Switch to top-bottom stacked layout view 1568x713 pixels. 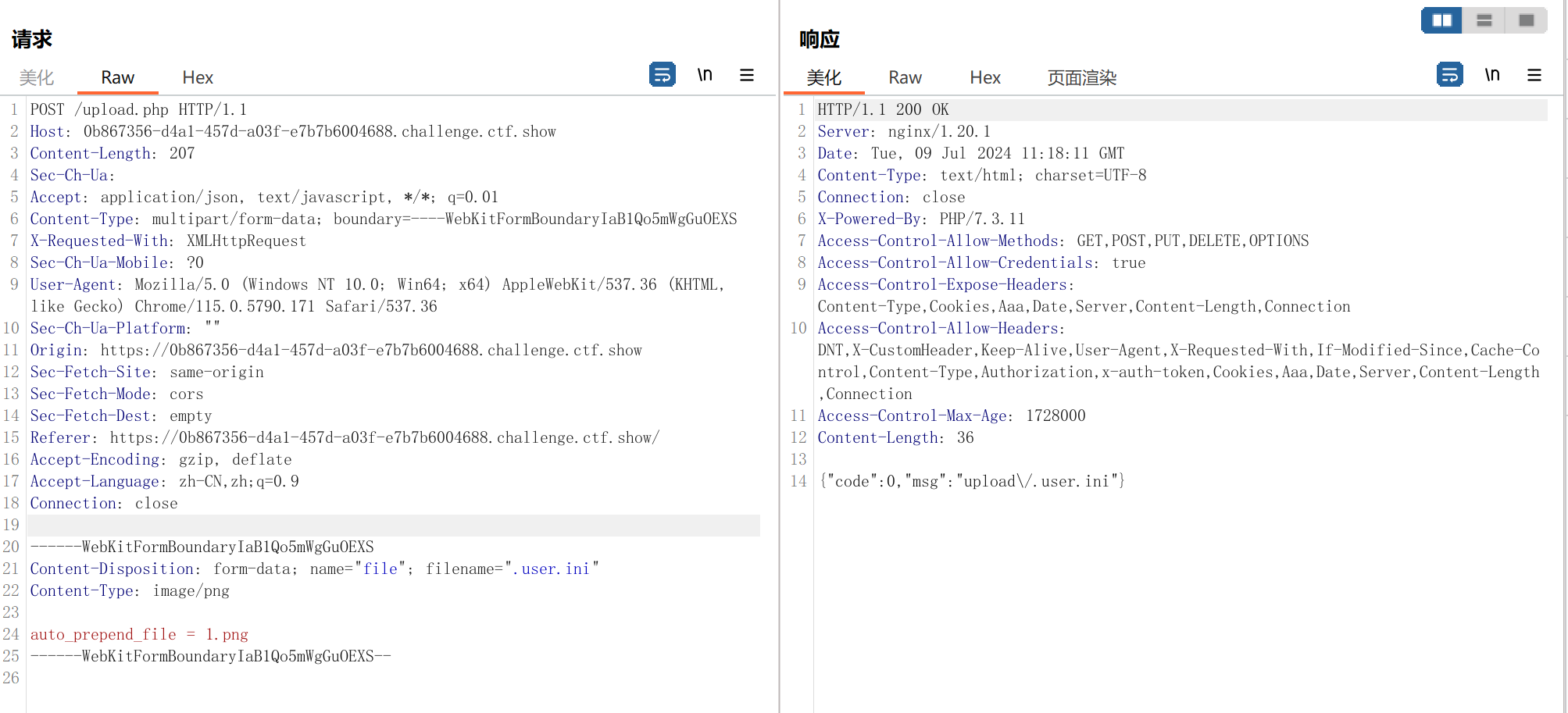[x=1484, y=20]
